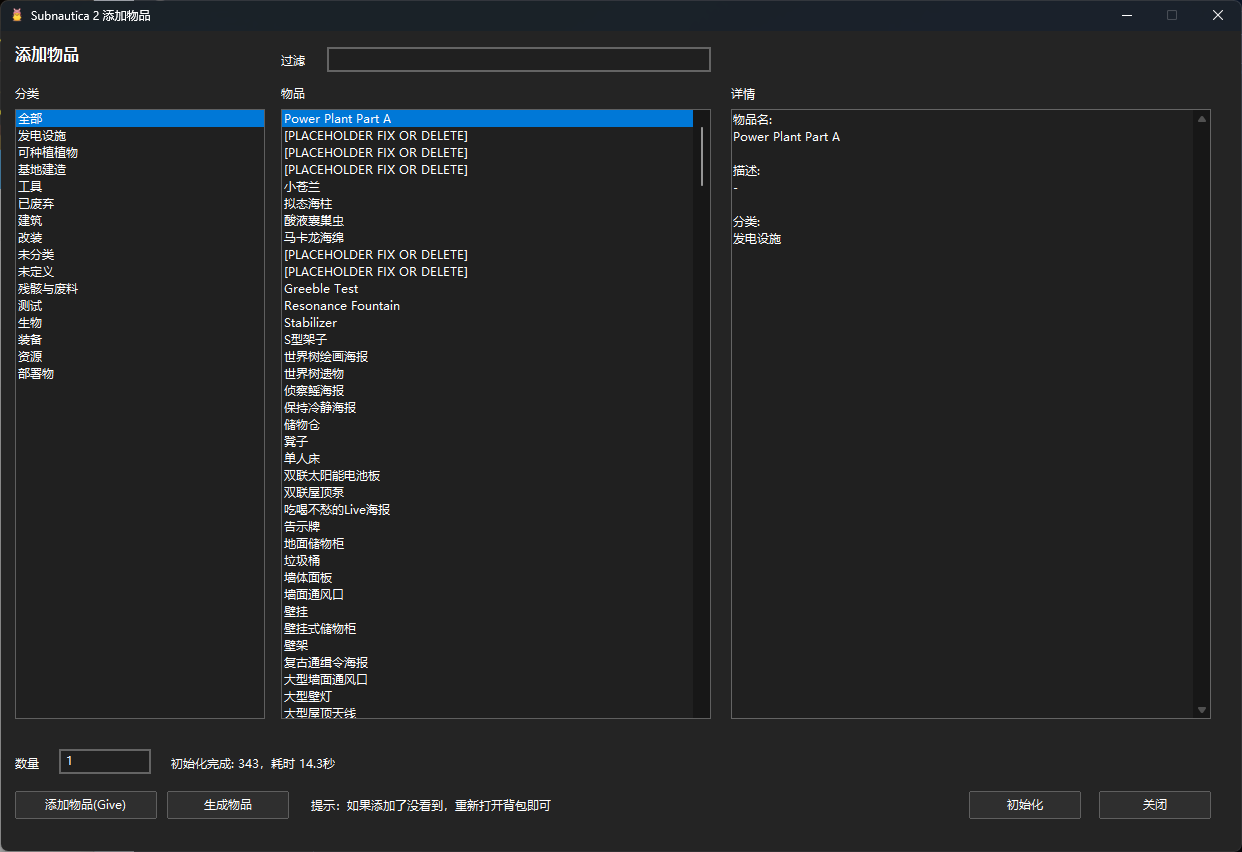1242x852 pixels.
Task: Select the 壁架 item
Action: point(487,645)
